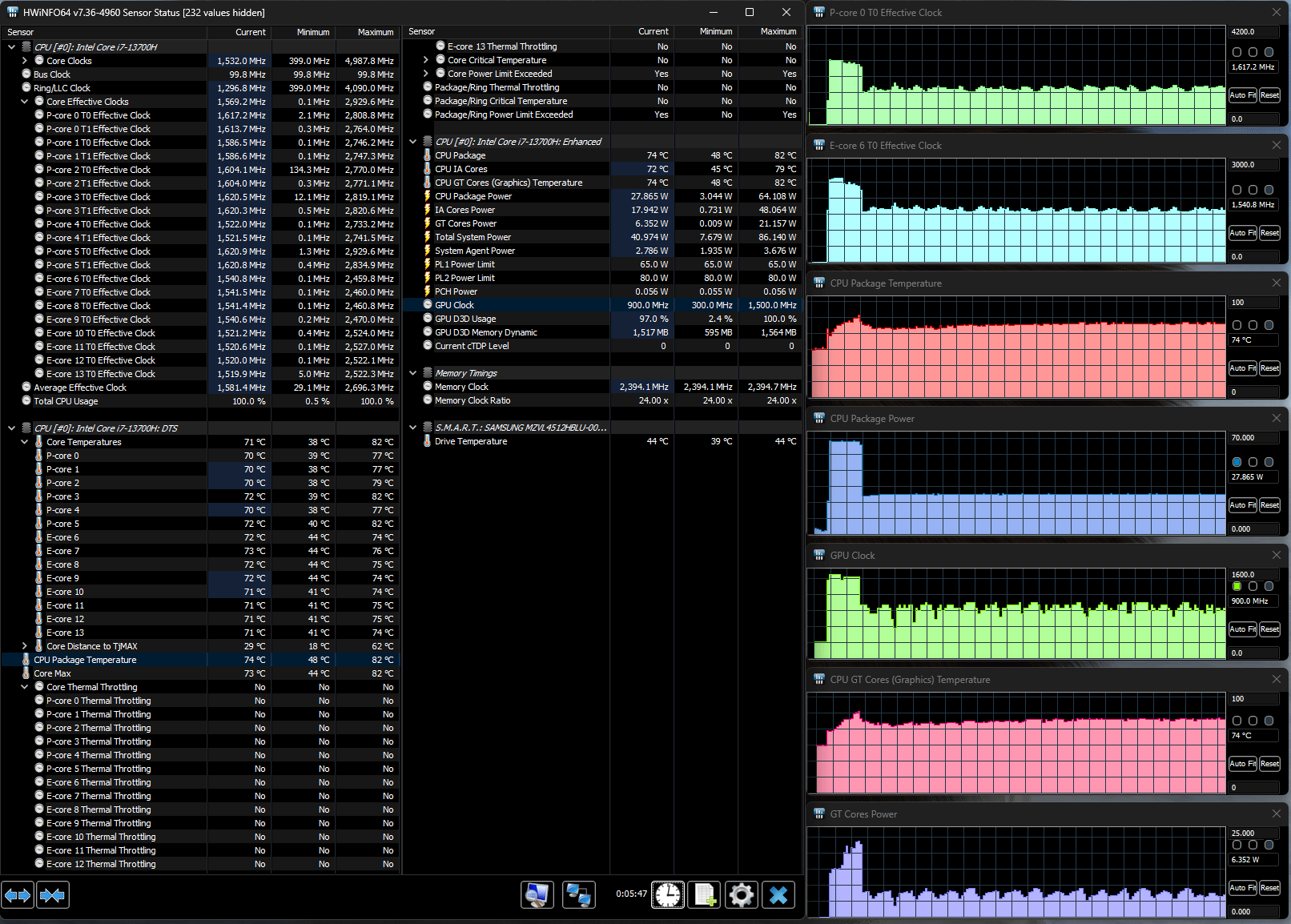Select the blue color box in CPU Package Power graph
This screenshot has width=1291, height=924.
click(1237, 462)
